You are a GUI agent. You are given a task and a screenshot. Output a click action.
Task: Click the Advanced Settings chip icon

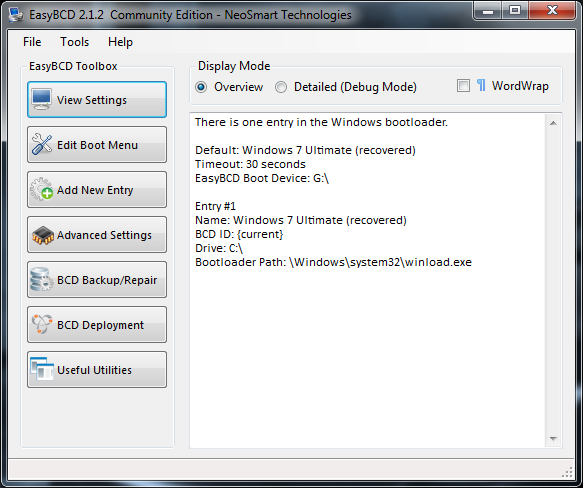(x=43, y=235)
